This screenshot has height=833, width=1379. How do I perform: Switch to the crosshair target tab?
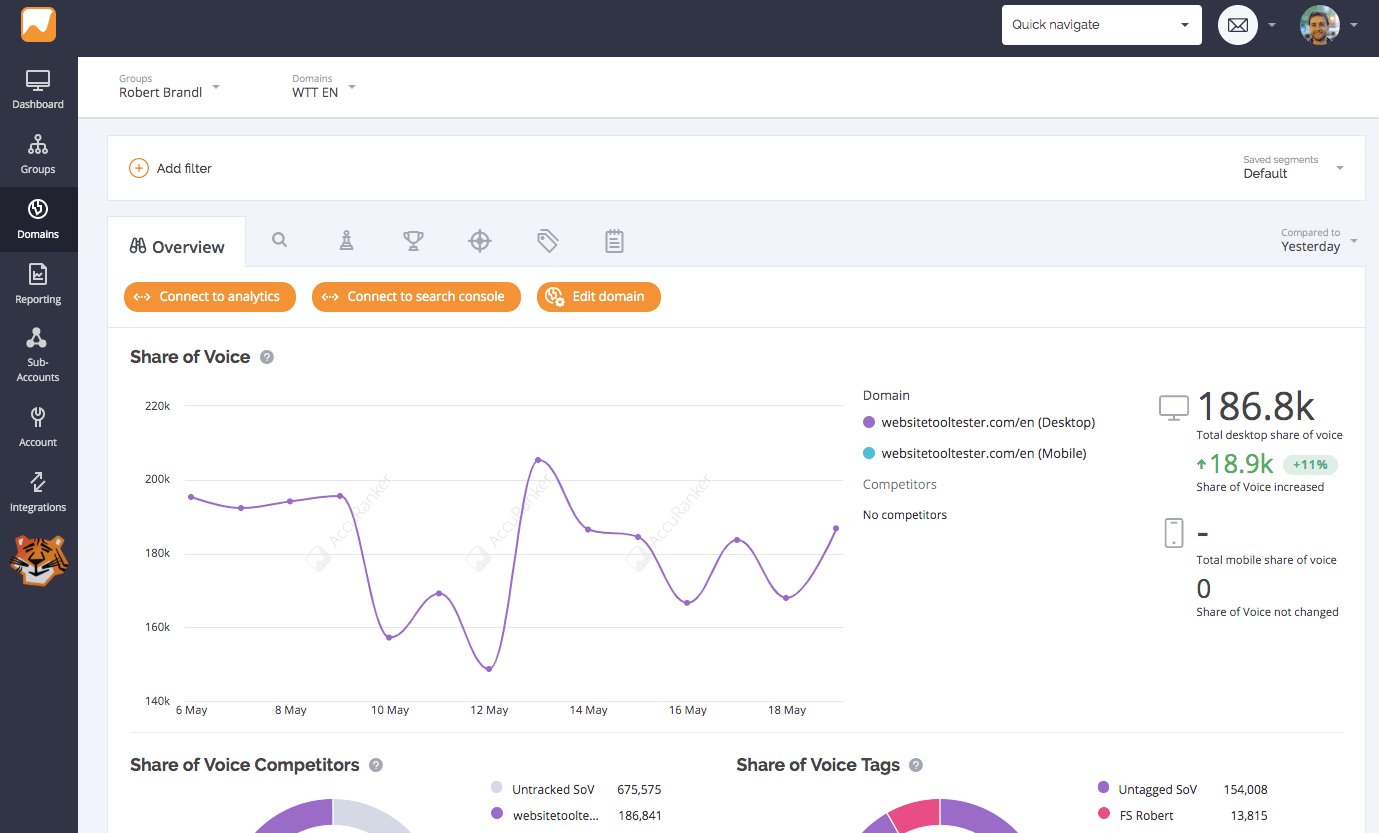tap(480, 240)
